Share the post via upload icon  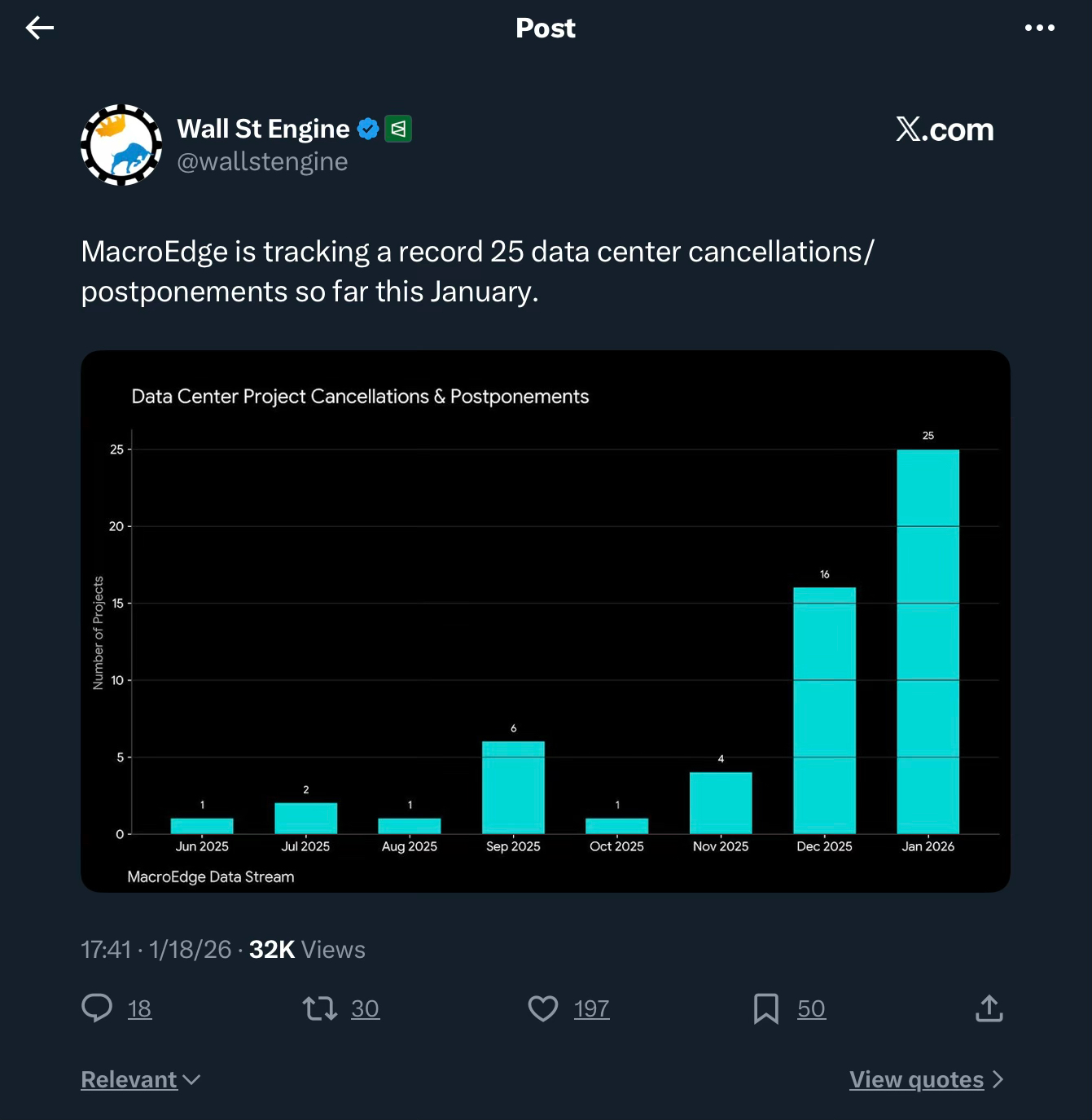coord(989,1008)
